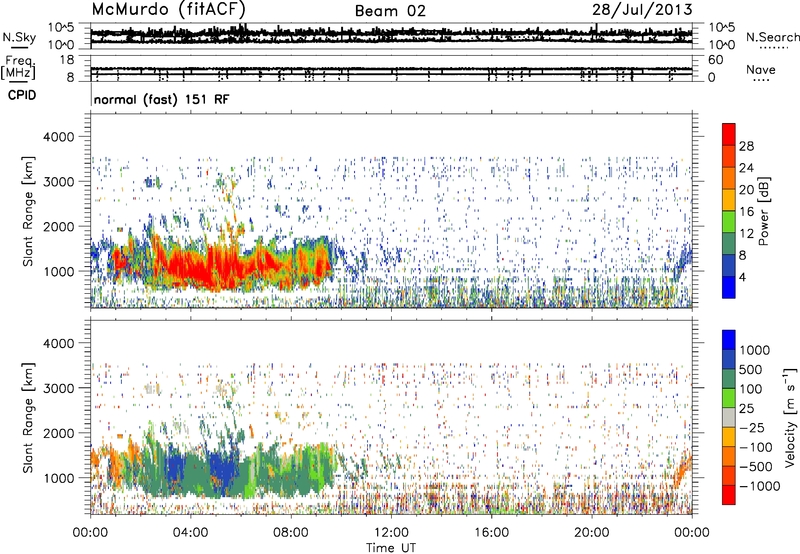The image size is (800, 554).
Task: Click the gray -25 to 25 Velocity segment
Action: click(729, 417)
